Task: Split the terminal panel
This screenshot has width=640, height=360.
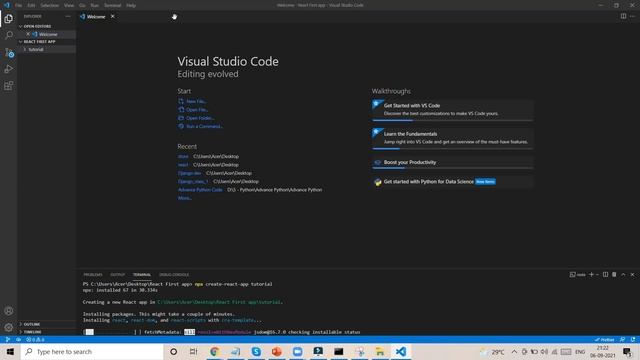Action: [606, 275]
